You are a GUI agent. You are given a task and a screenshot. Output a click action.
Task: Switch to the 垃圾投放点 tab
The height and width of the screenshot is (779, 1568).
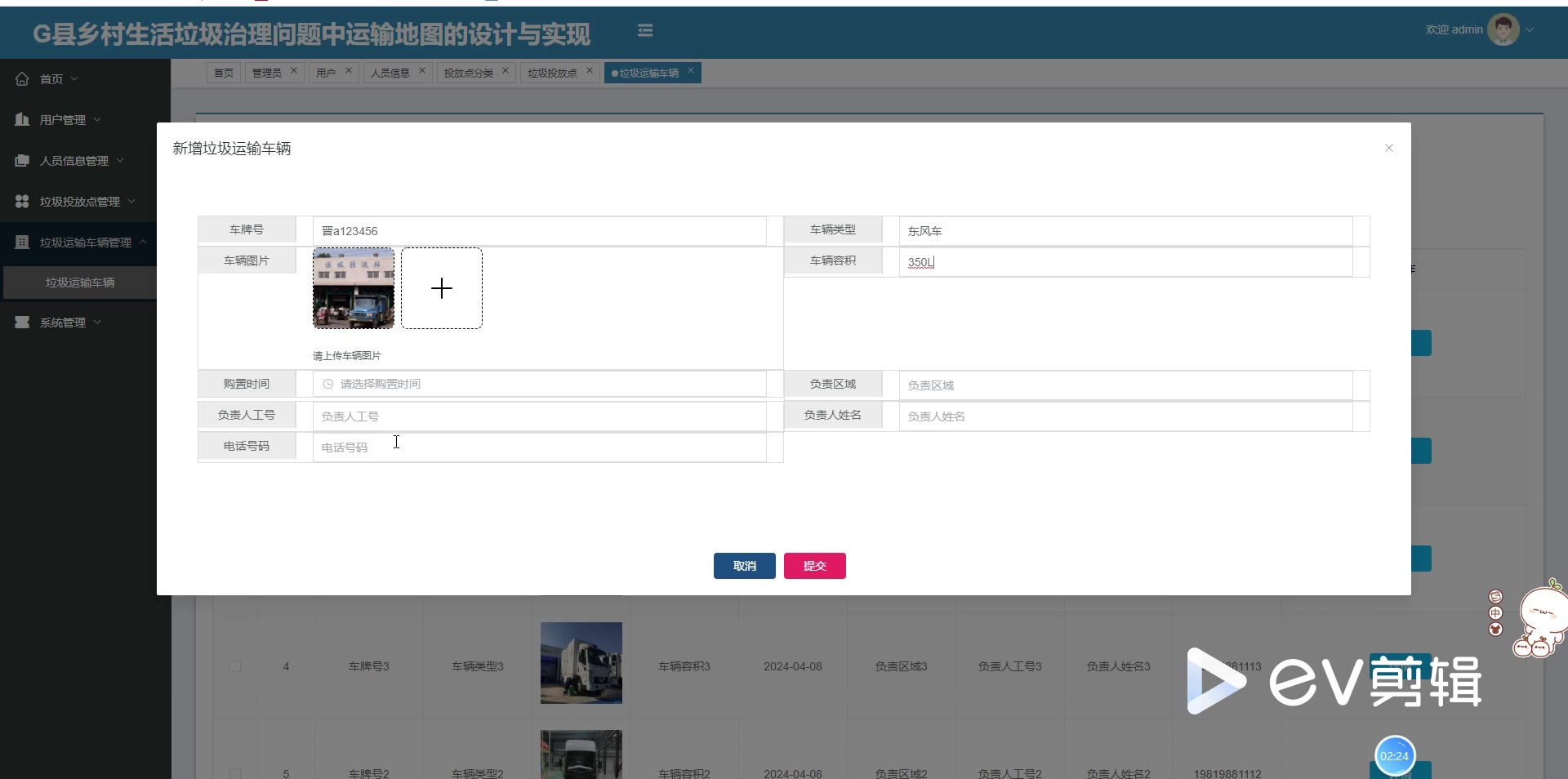pyautogui.click(x=552, y=73)
